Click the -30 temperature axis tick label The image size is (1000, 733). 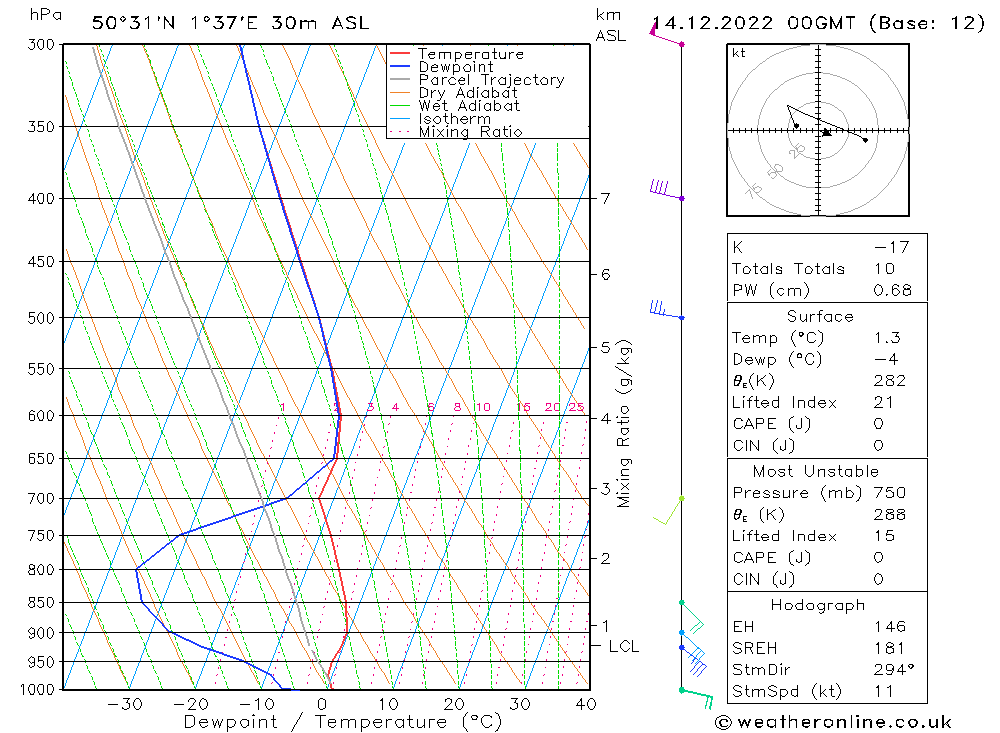point(124,704)
